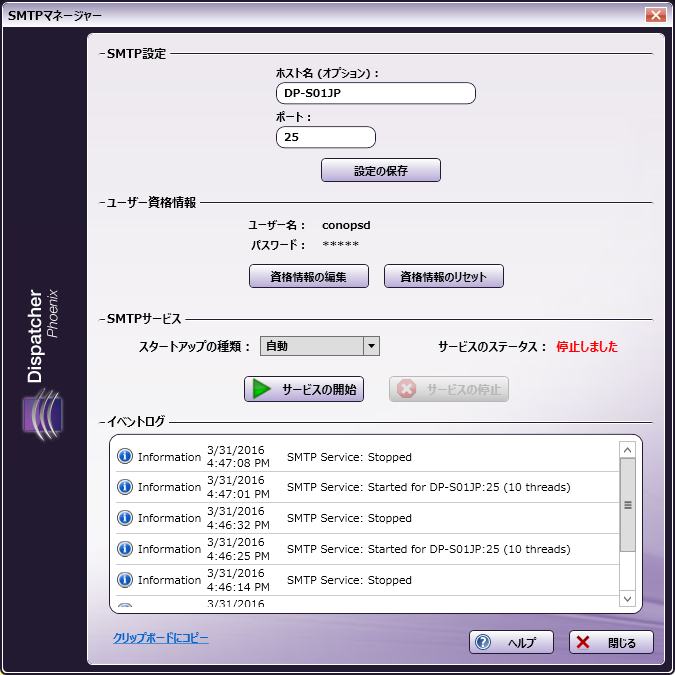Screen dimensions: 675x675
Task: Click the サービスの開始 button
Action: [304, 389]
